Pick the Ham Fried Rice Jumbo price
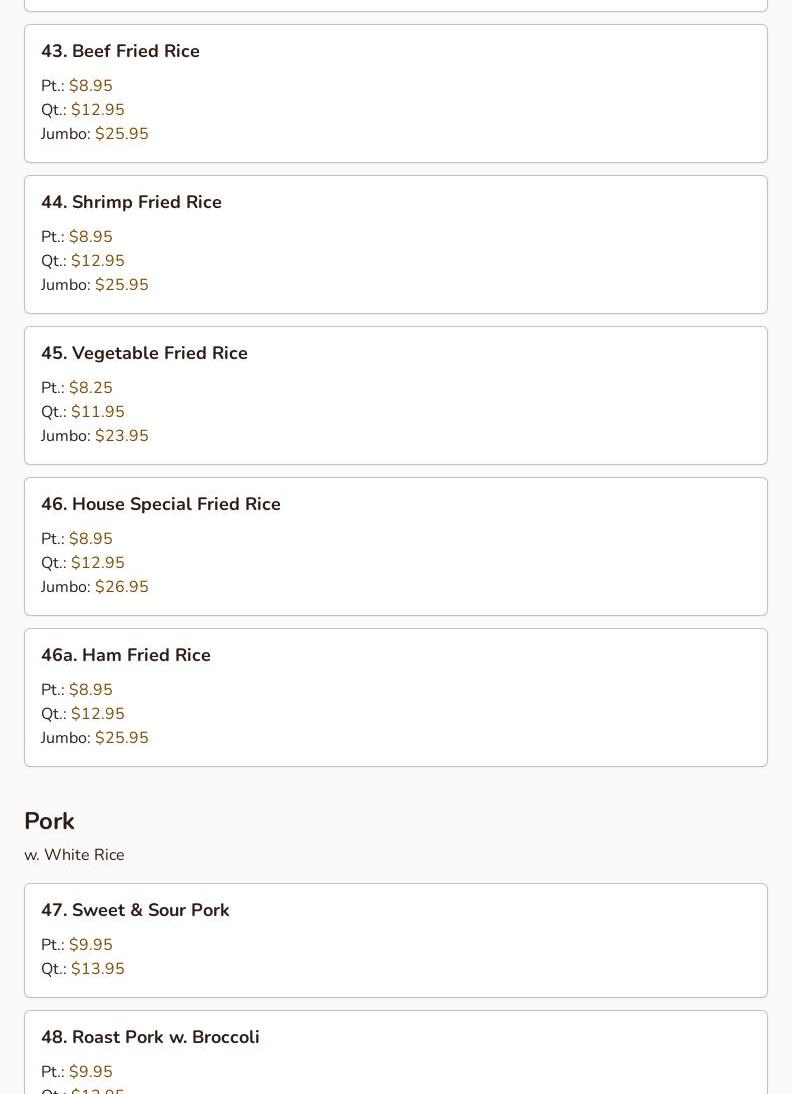Screen dimensions: 792x1094 point(121,738)
